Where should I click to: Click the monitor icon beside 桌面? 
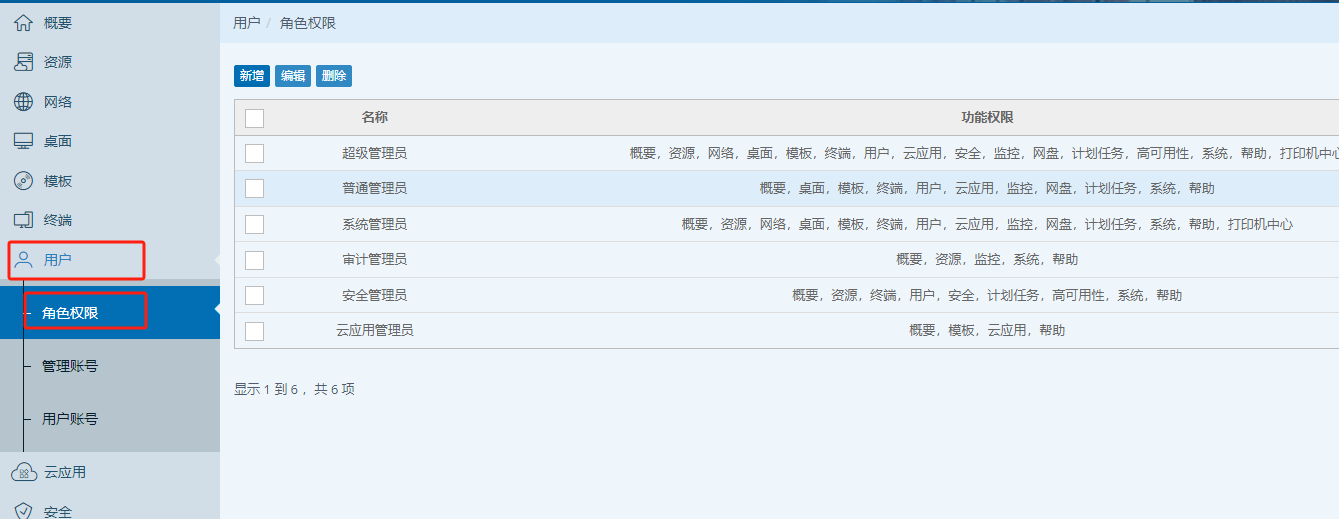(x=23, y=141)
